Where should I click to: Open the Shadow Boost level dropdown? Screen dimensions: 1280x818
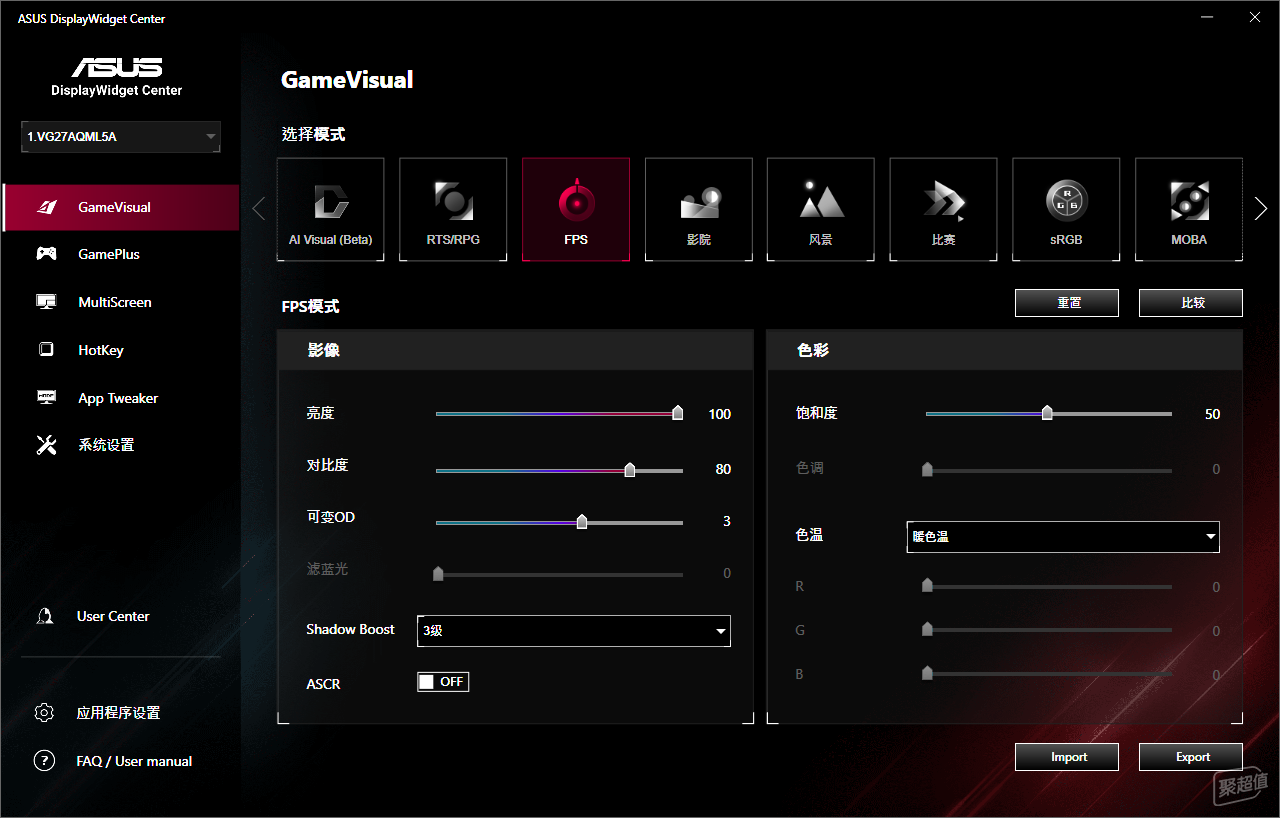pos(574,631)
